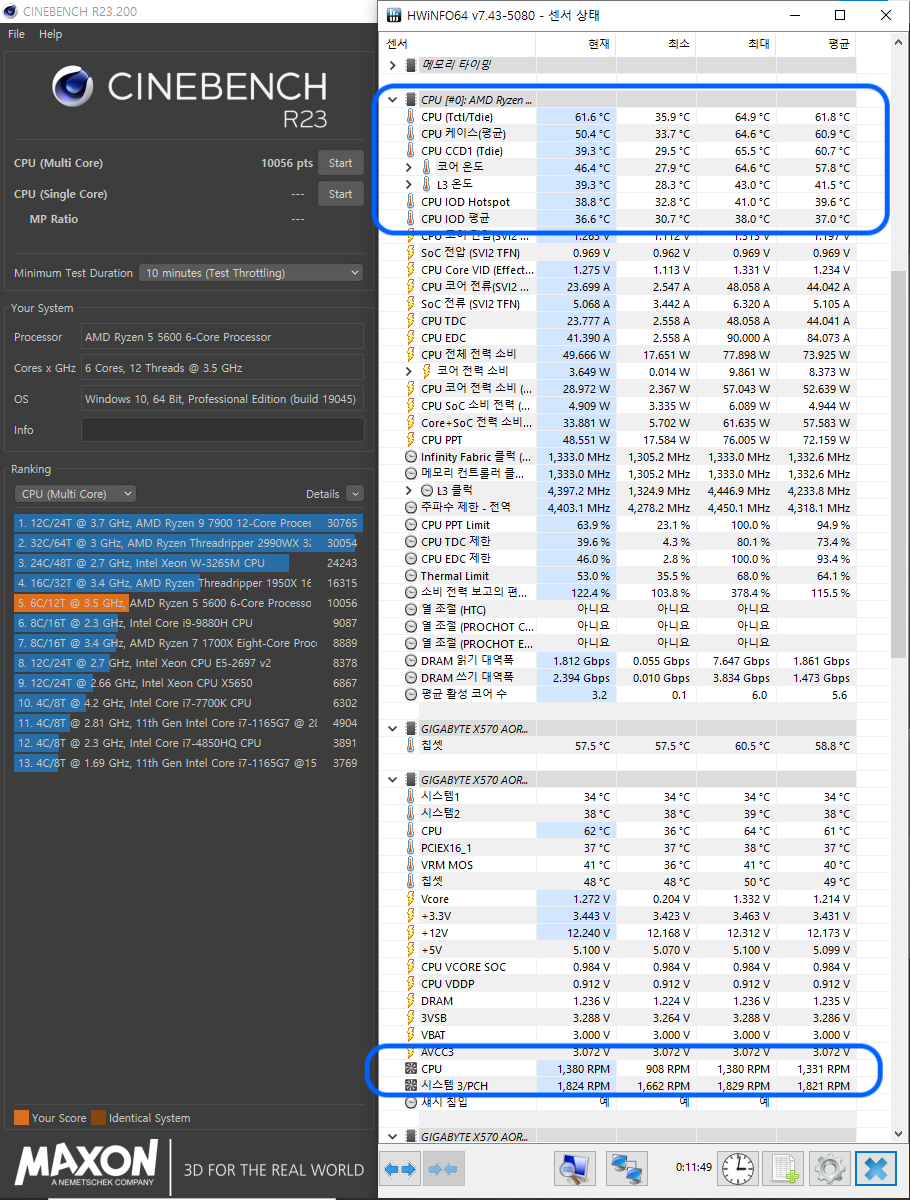The image size is (910, 1200).
Task: Click the Info input field in Your System
Action: point(222,430)
